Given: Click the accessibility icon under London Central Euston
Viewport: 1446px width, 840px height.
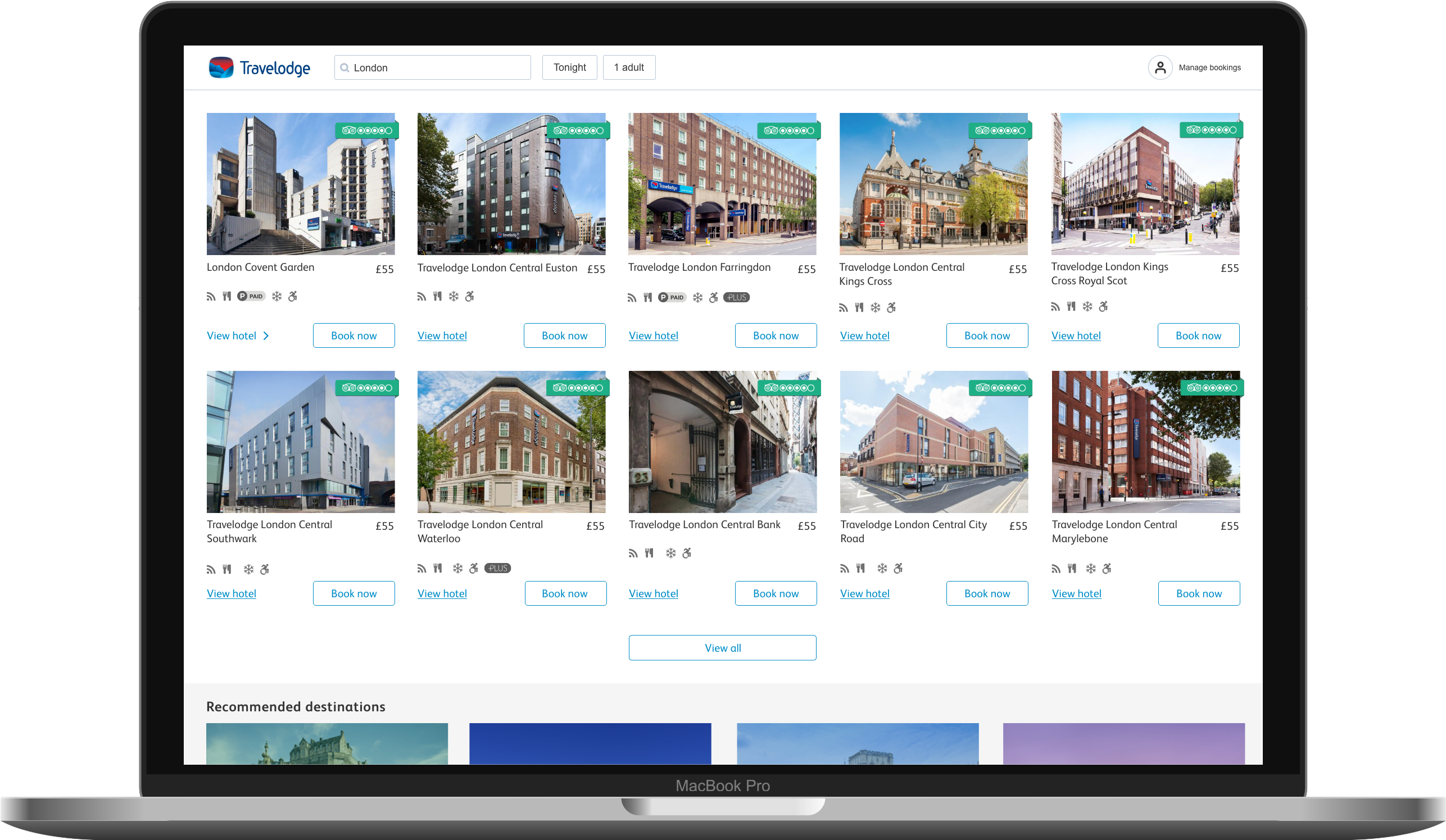Looking at the screenshot, I should click(469, 297).
